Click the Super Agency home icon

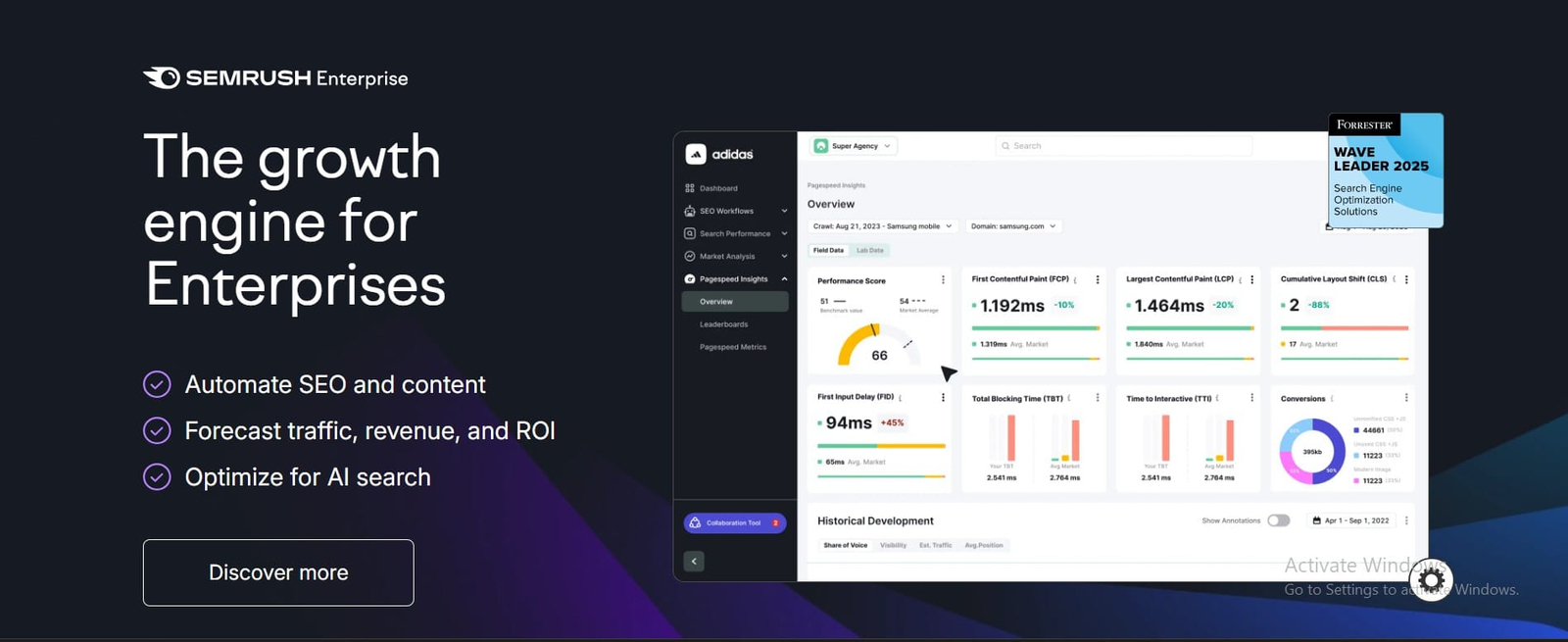point(821,146)
